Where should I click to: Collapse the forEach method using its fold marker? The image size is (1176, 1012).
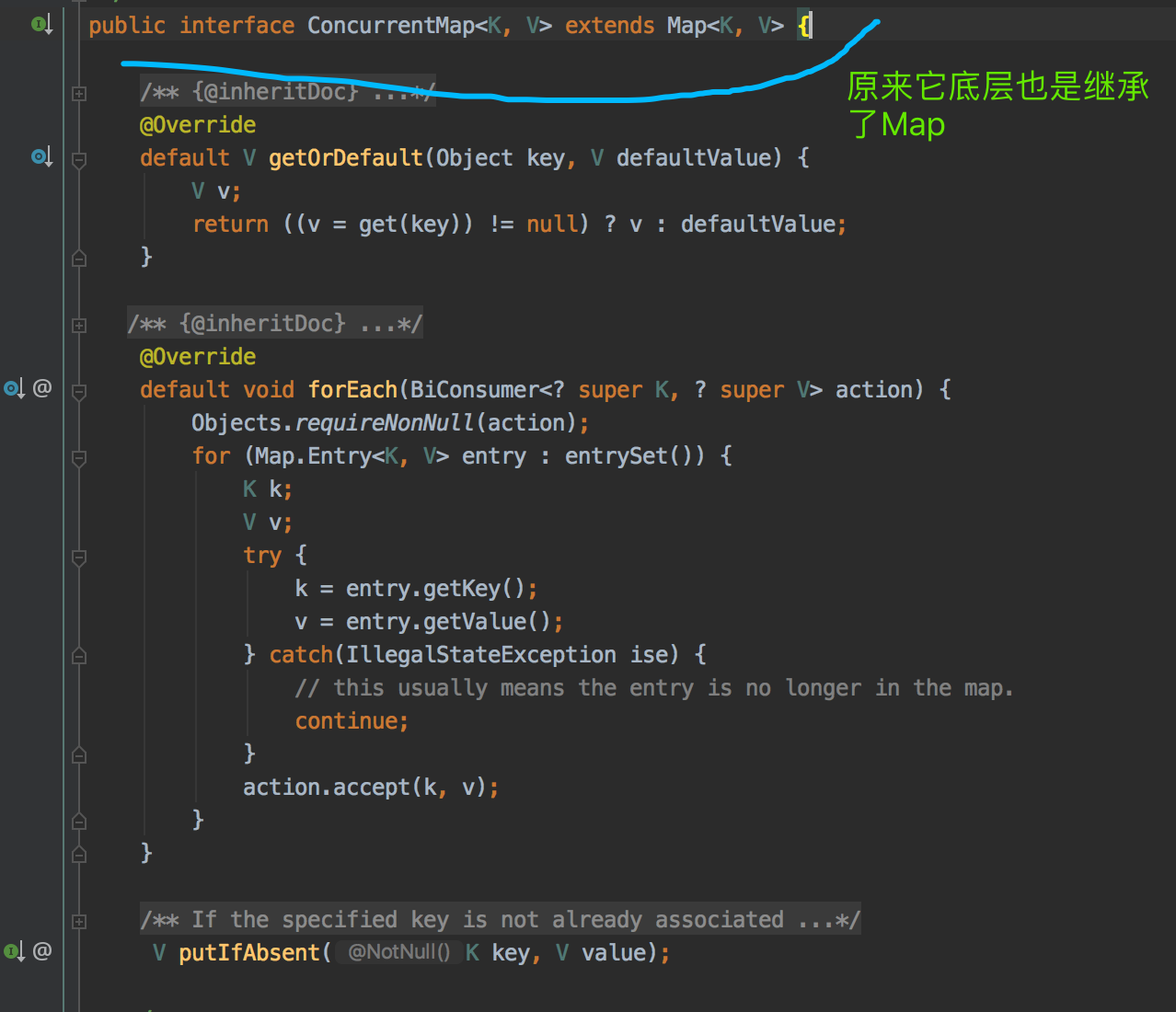click(x=79, y=391)
